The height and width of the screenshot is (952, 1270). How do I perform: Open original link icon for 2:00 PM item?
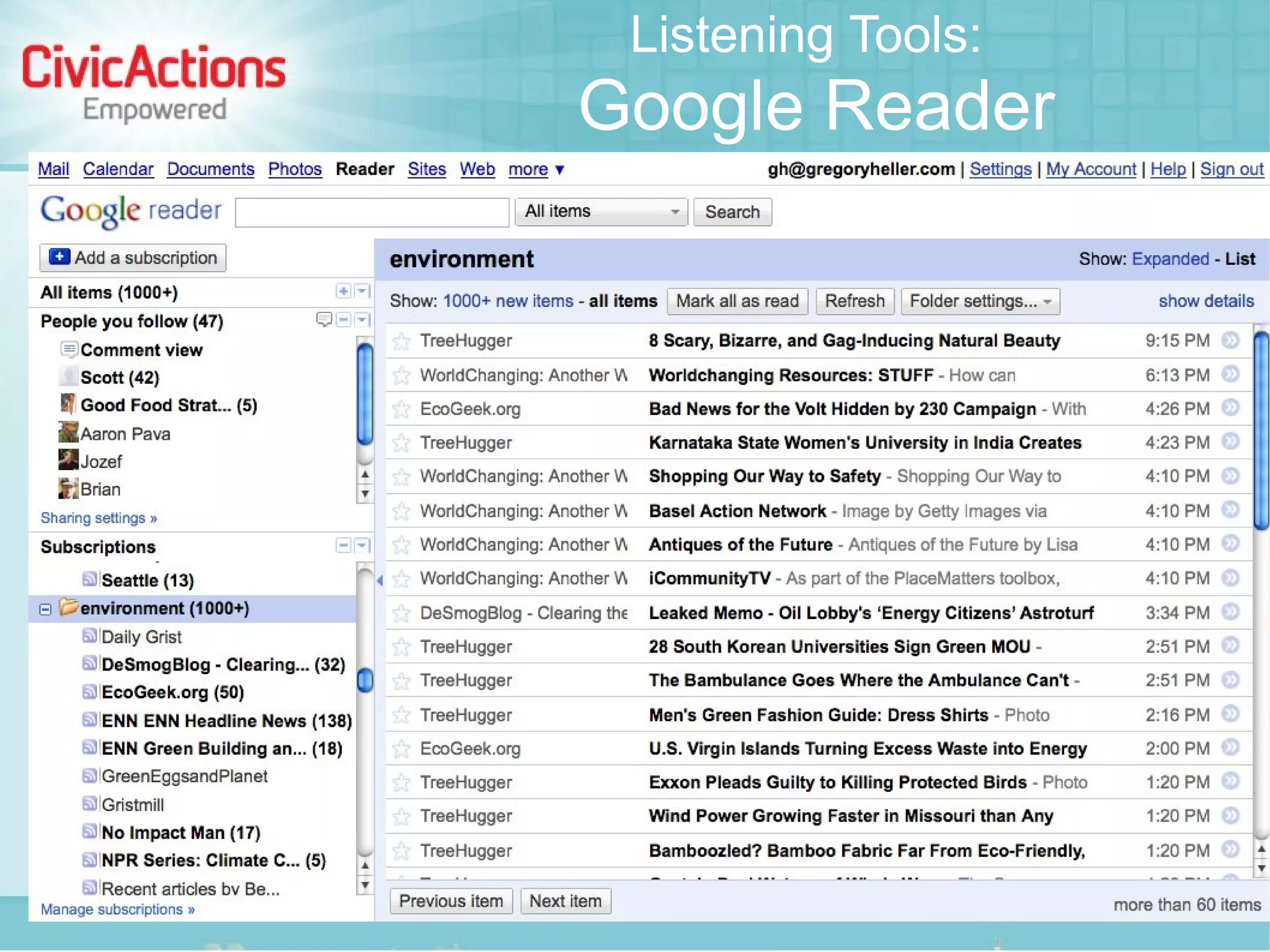point(1230,747)
